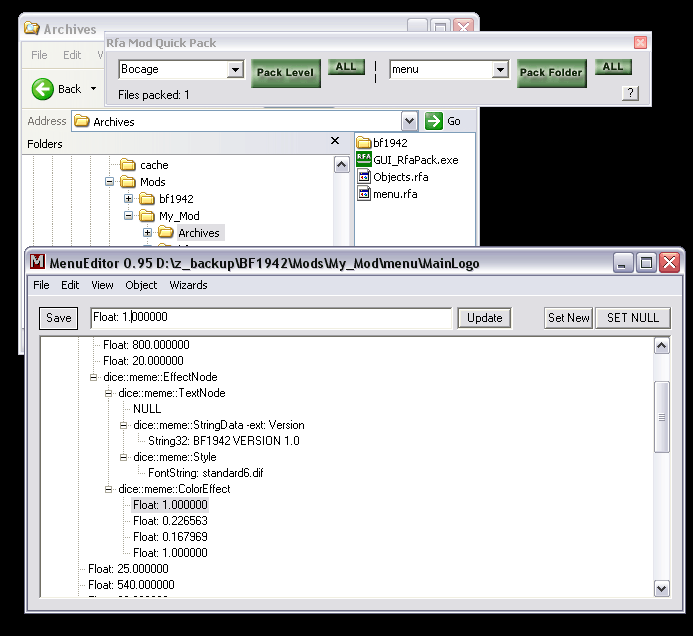The image size is (693, 636).
Task: Collapse the My_Mod tree node
Action: click(x=128, y=216)
